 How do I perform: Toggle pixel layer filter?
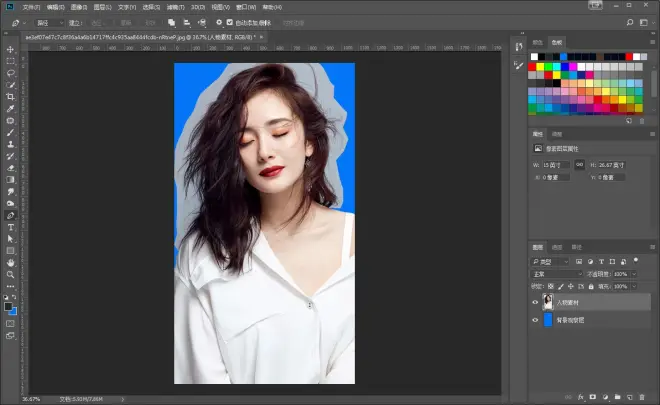click(579, 261)
